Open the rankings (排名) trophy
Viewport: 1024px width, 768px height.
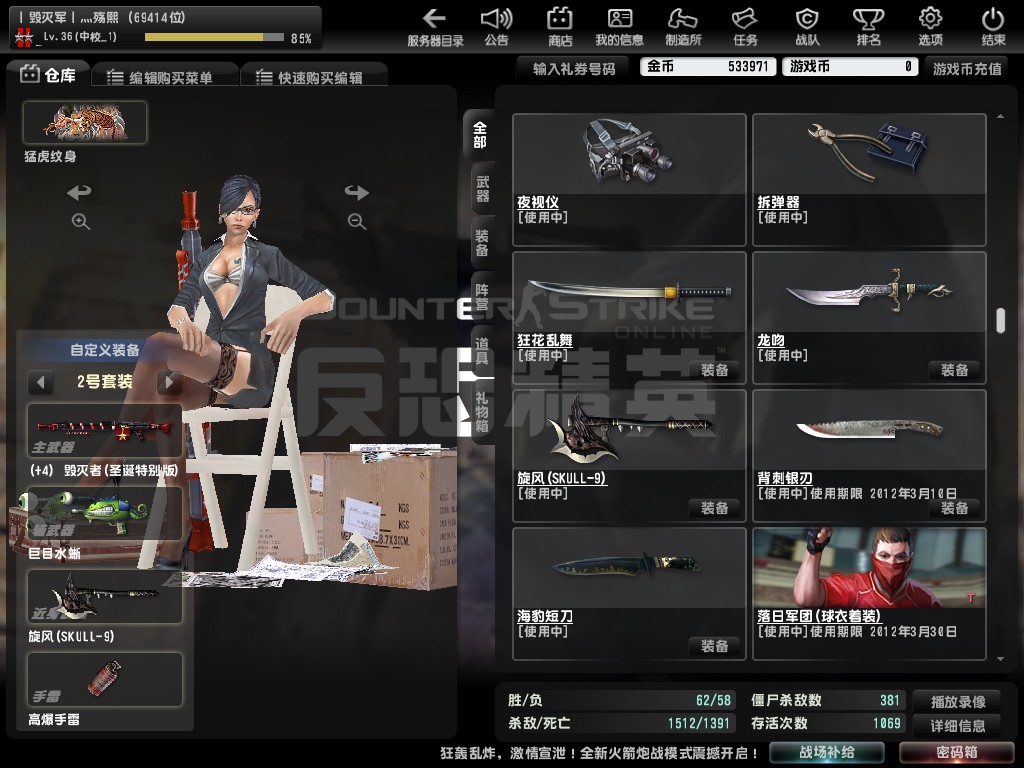(869, 27)
